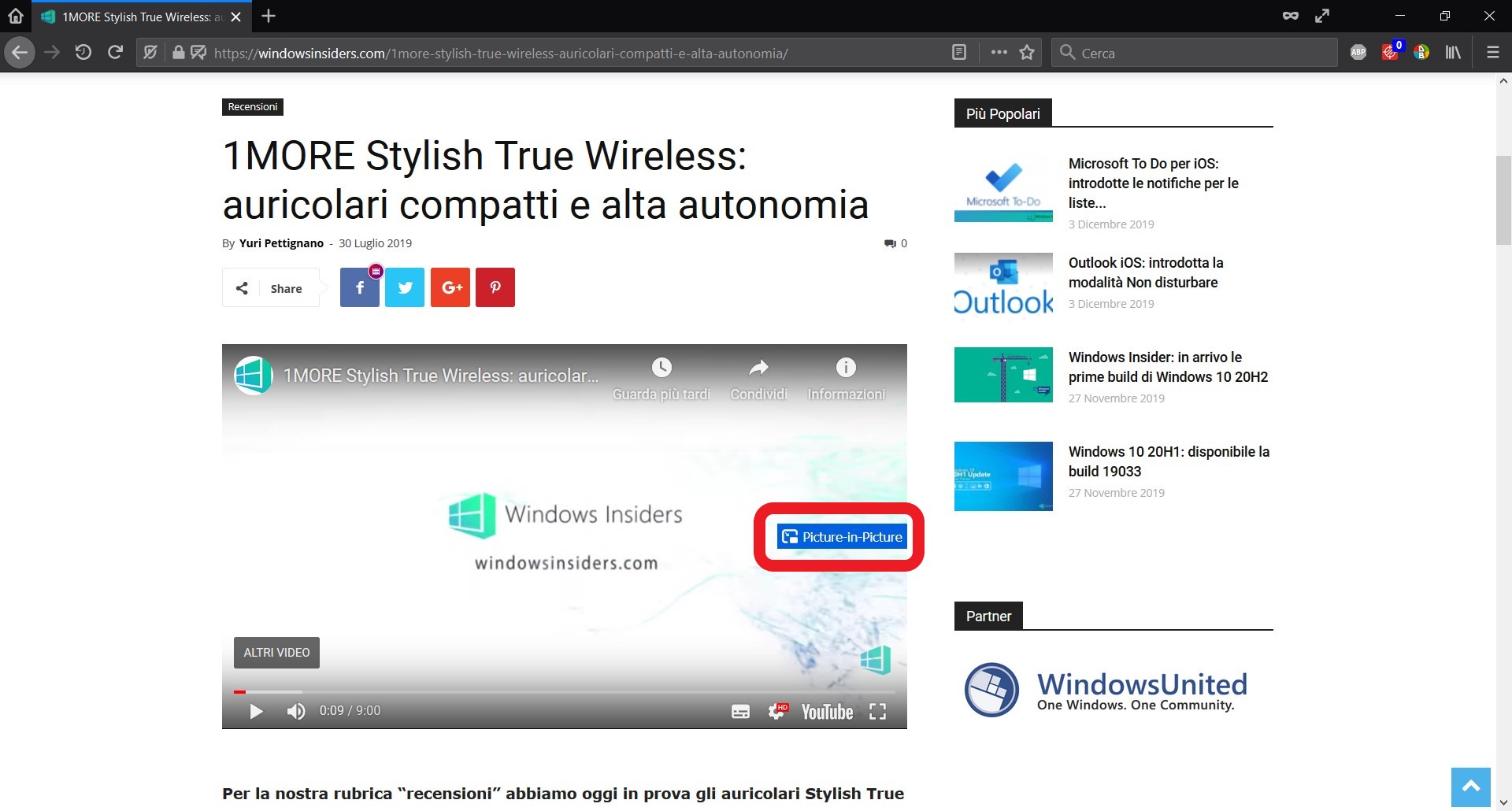
Task: Open red extension icon with 0 badge
Action: click(1390, 52)
